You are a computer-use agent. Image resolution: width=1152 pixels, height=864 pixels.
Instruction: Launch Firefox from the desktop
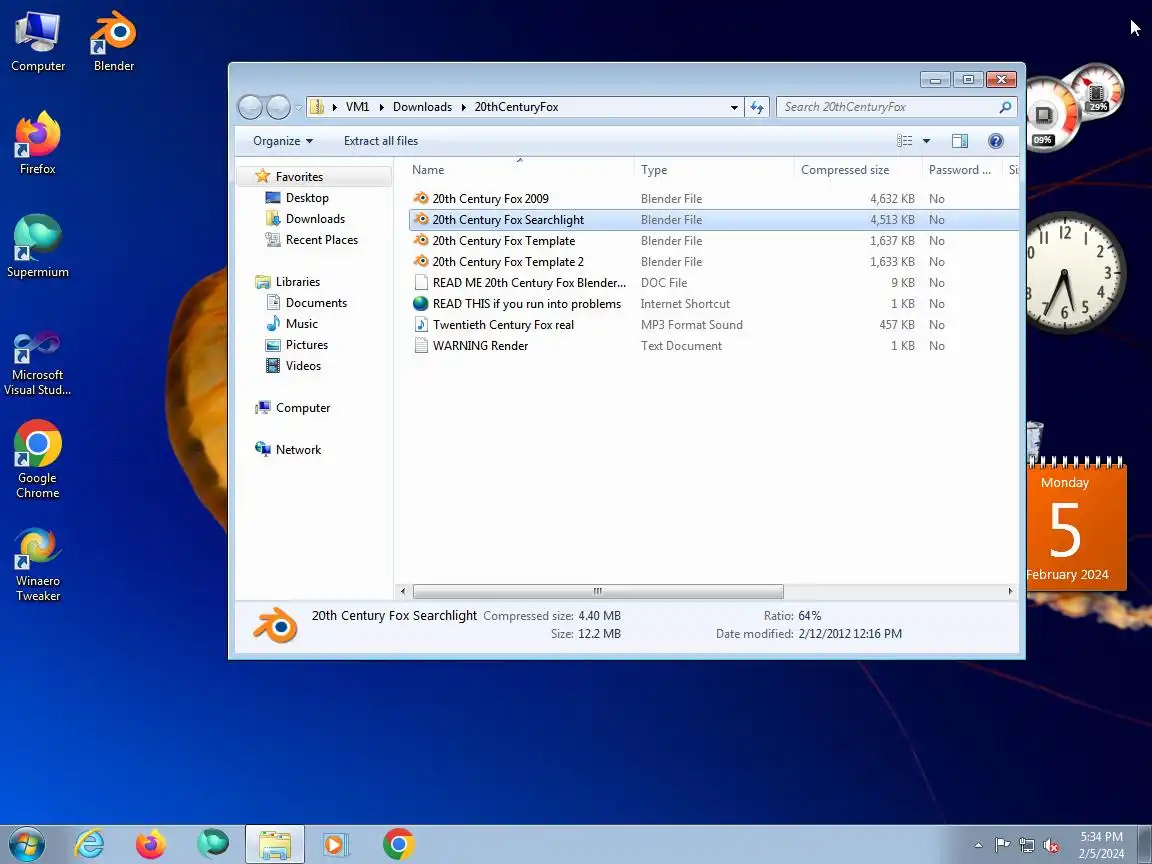(x=37, y=144)
